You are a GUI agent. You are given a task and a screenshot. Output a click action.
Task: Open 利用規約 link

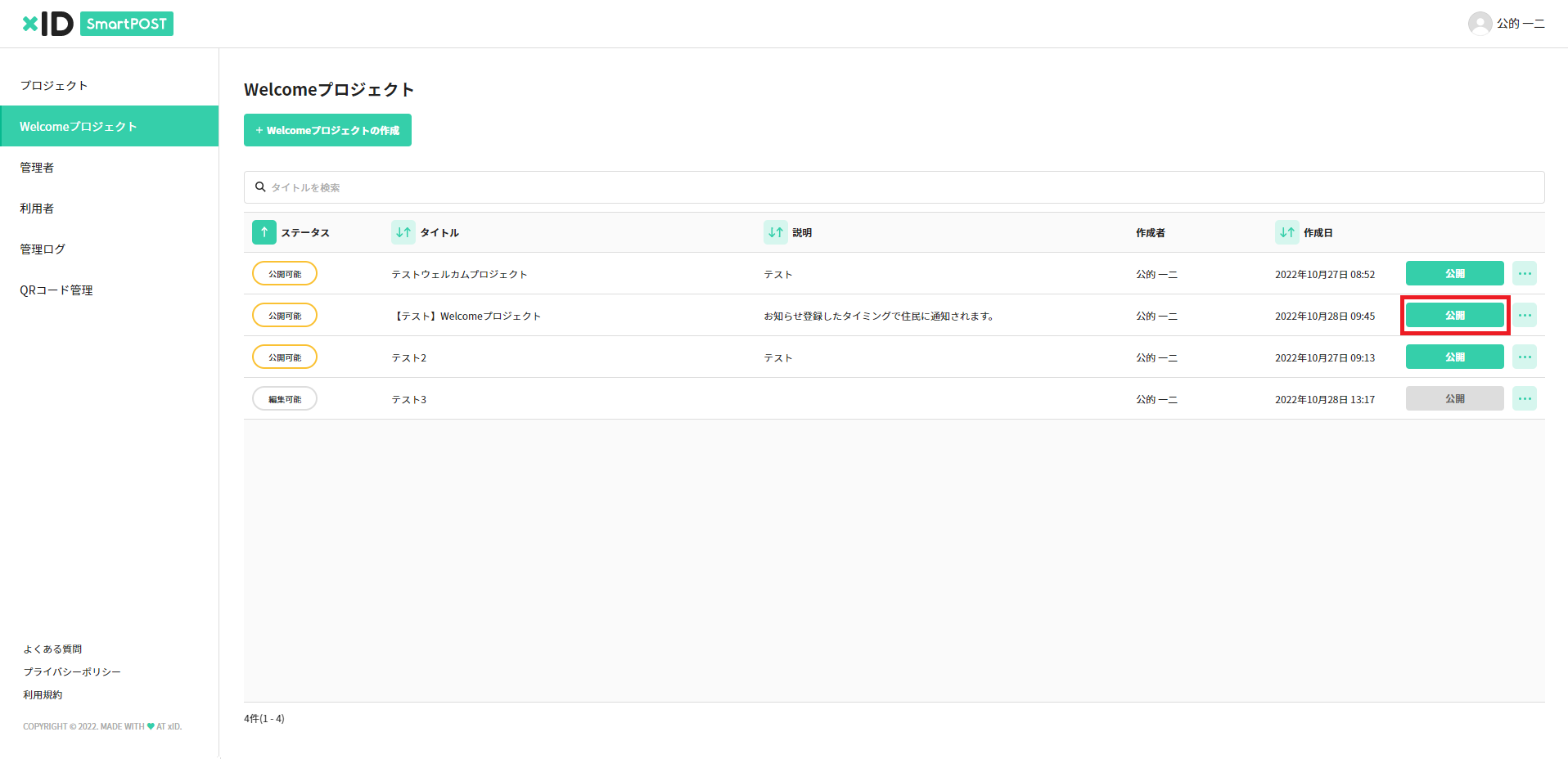(x=43, y=695)
